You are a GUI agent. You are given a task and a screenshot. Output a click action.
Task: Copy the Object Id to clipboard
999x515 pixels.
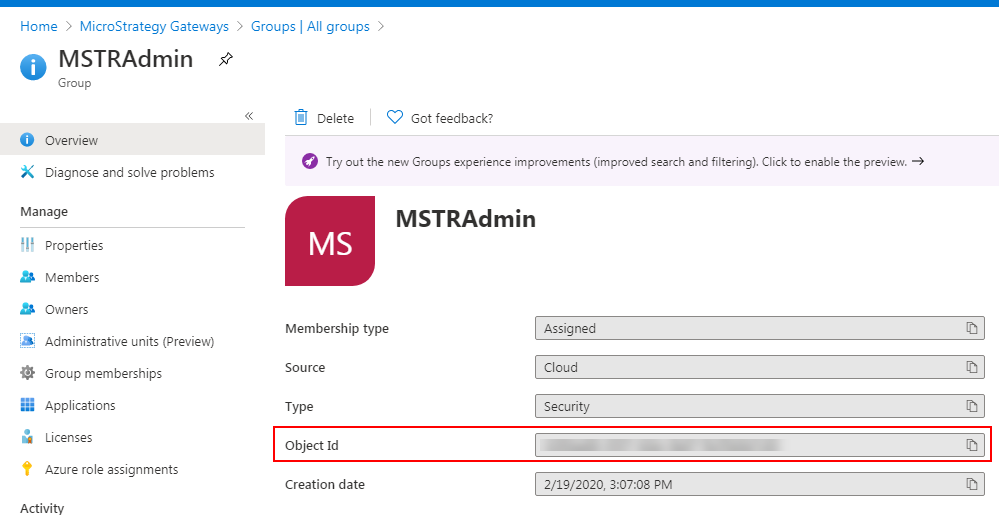point(971,445)
